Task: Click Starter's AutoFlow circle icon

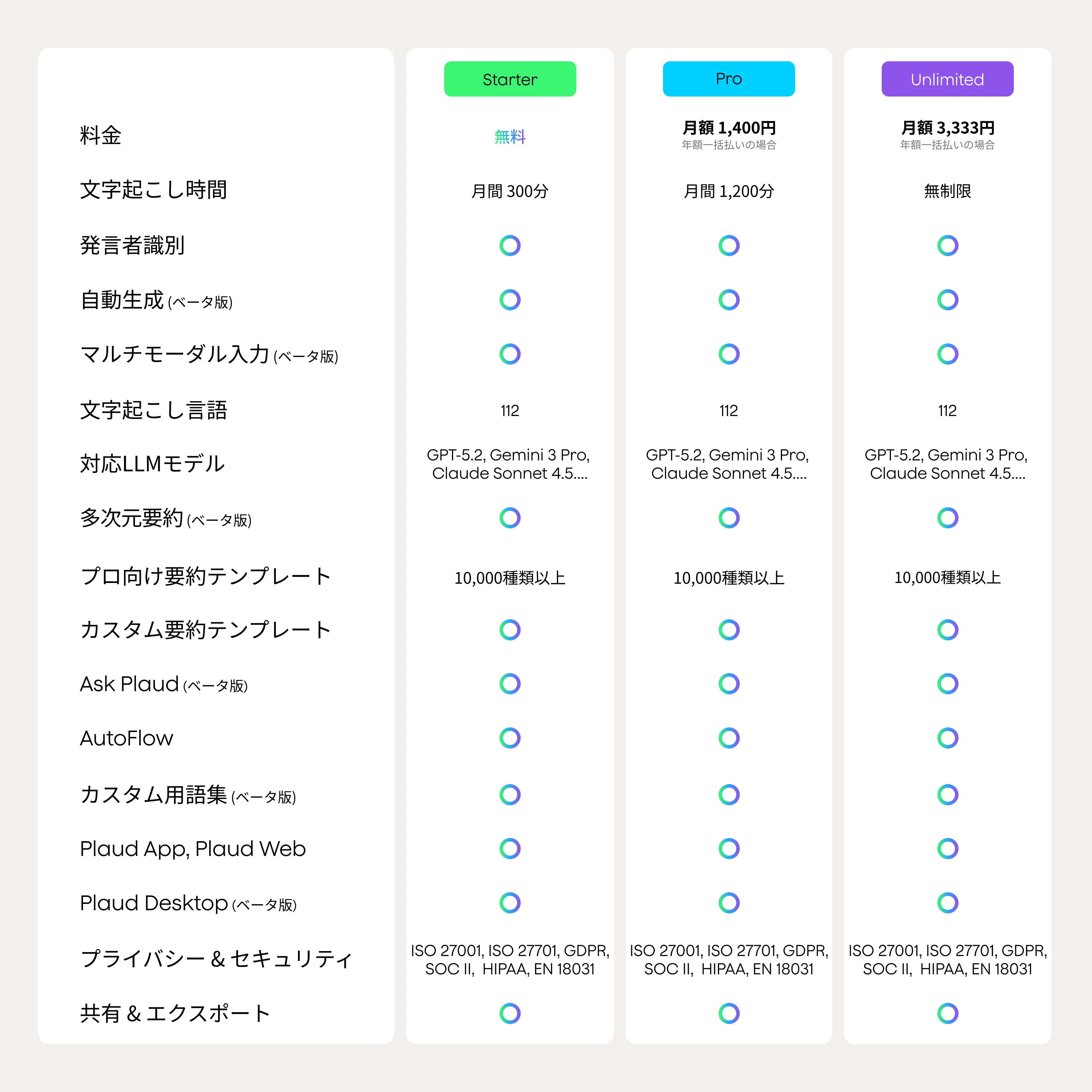Action: point(510,738)
